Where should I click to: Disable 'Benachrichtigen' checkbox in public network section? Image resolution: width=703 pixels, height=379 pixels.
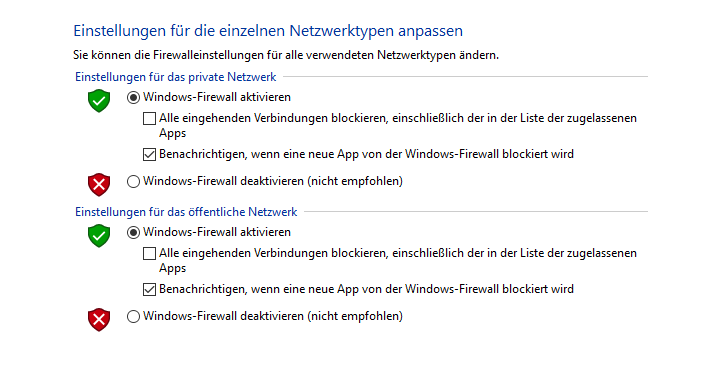click(149, 289)
